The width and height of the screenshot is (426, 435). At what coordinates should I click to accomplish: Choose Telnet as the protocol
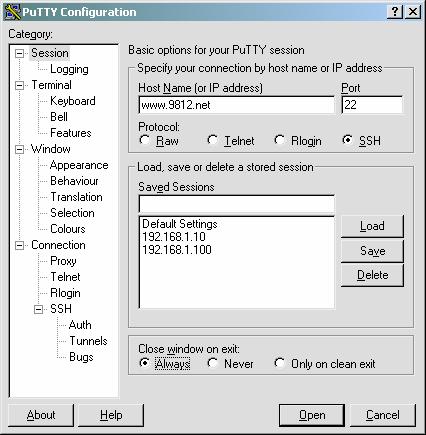[213, 140]
